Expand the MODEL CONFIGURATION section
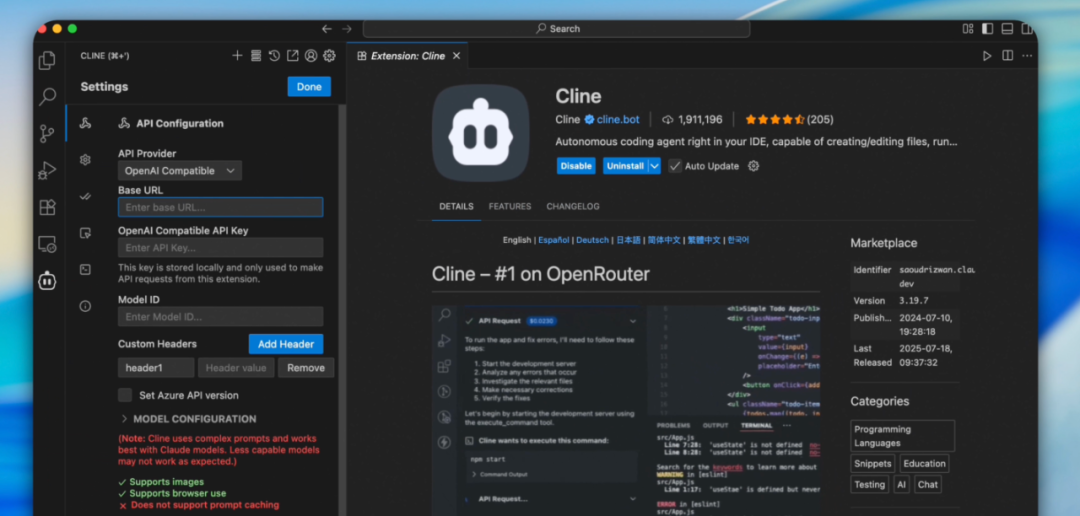Screen dimensions: 1080x516 (188, 419)
